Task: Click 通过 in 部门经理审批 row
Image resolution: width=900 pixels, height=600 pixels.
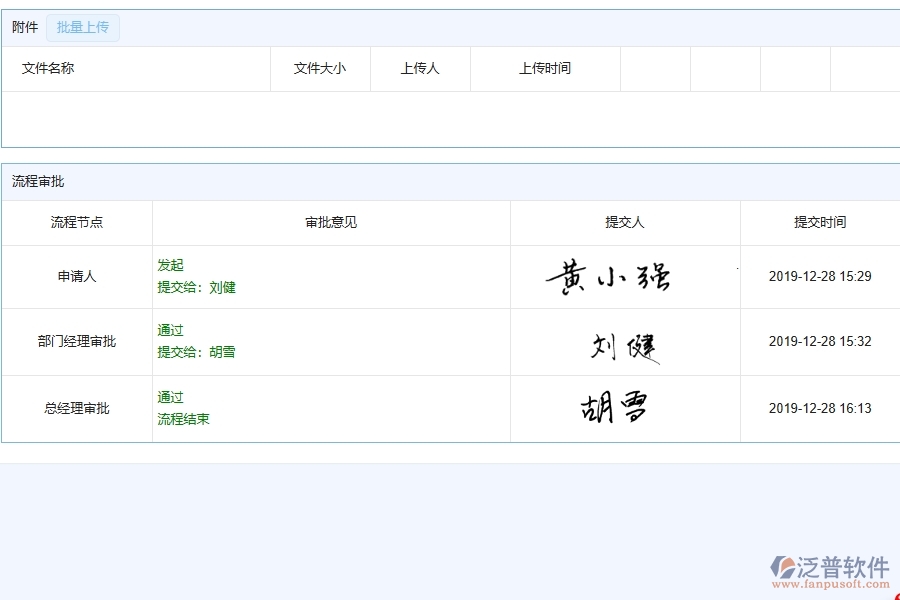Action: click(170, 330)
